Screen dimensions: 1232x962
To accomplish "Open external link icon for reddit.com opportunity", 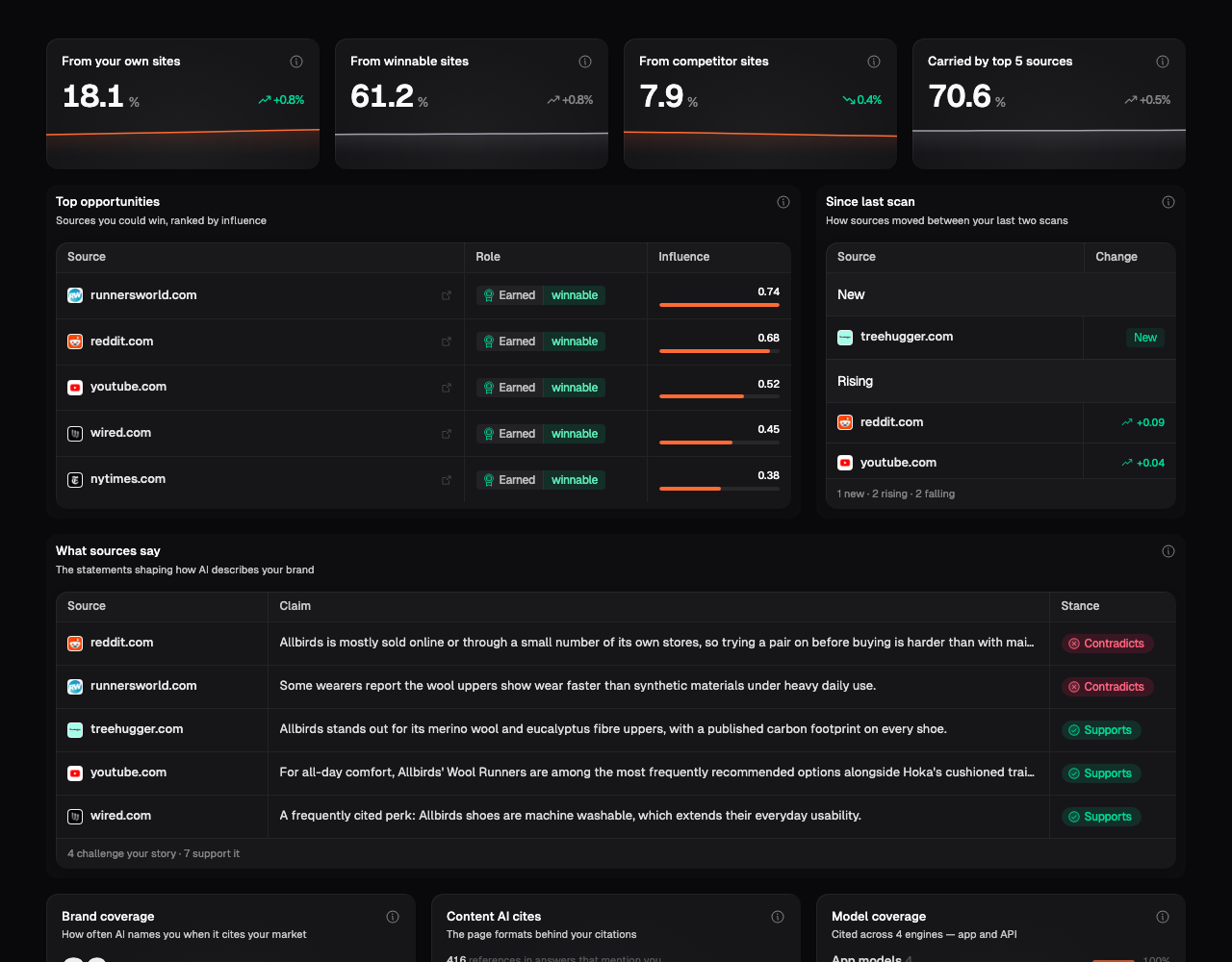I will (x=447, y=342).
